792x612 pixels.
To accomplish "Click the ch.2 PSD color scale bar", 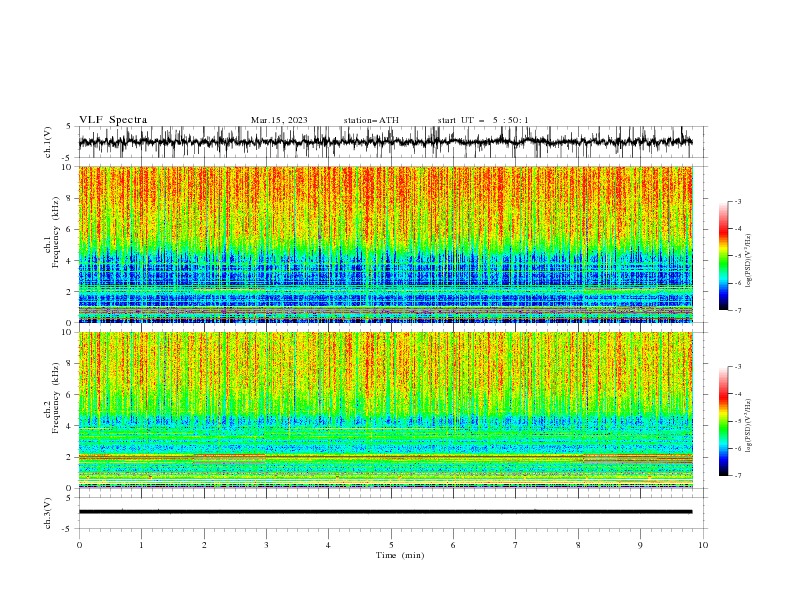I will (724, 421).
